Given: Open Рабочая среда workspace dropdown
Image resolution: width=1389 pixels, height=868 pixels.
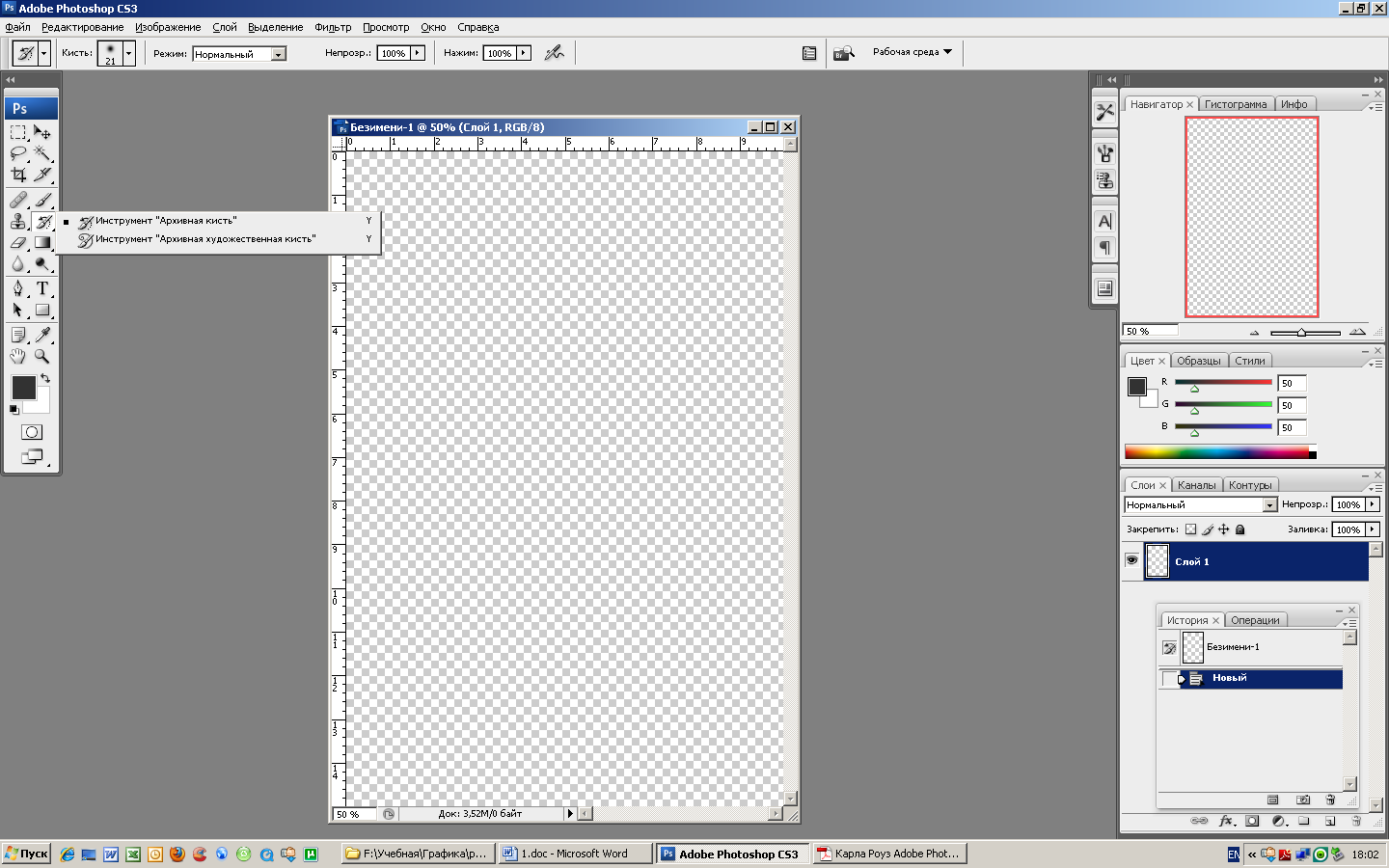Looking at the screenshot, I should 912,52.
